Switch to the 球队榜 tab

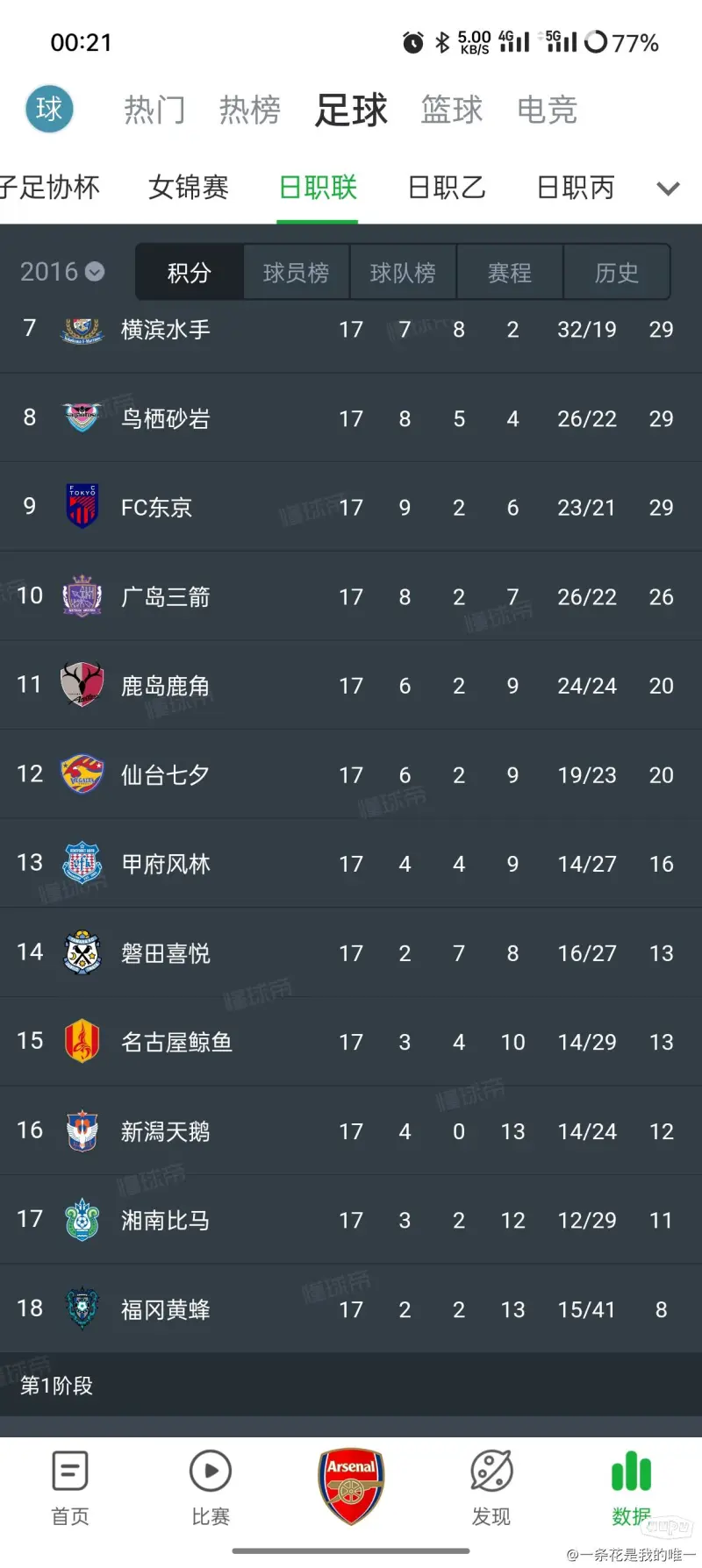(x=403, y=273)
